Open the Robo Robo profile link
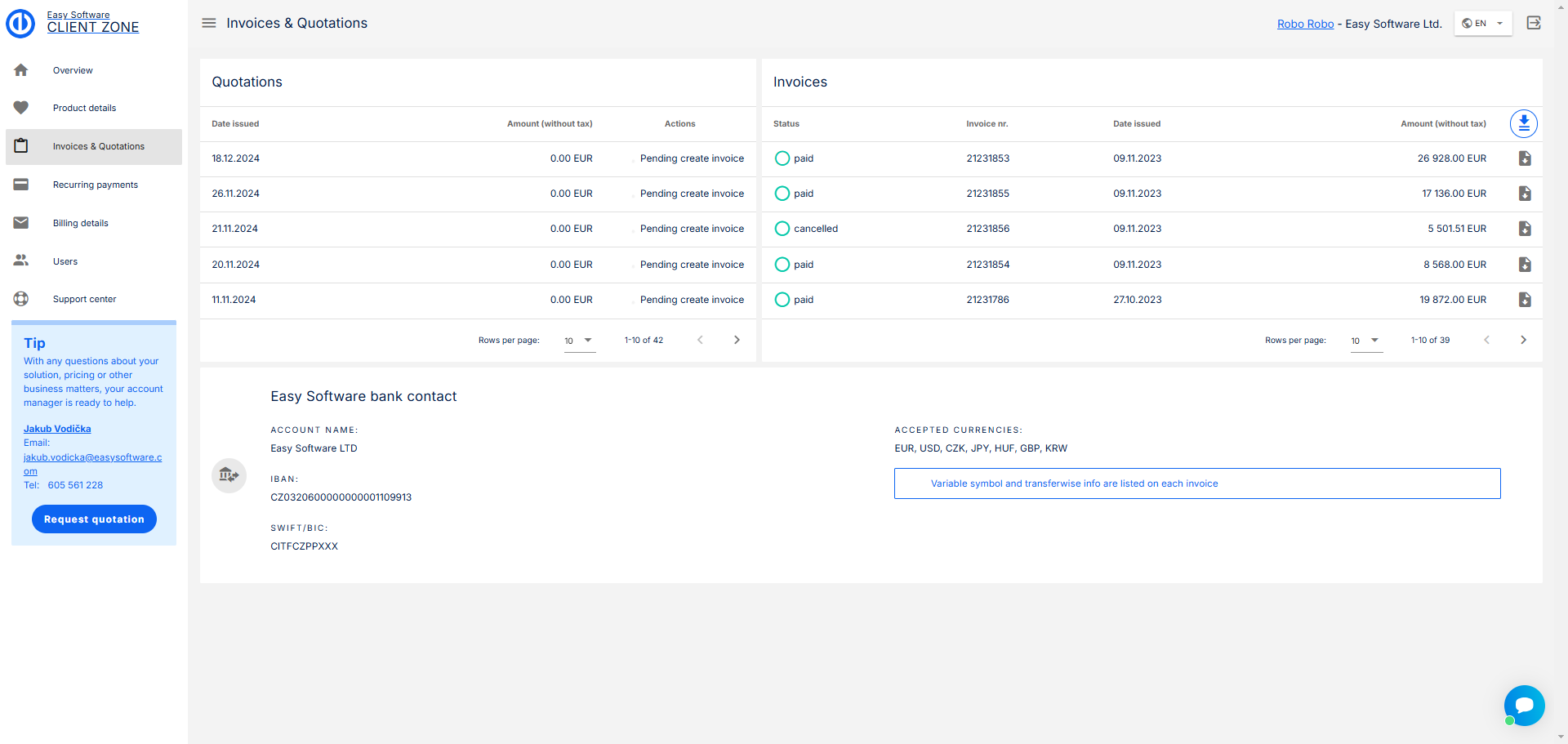 (x=1305, y=24)
